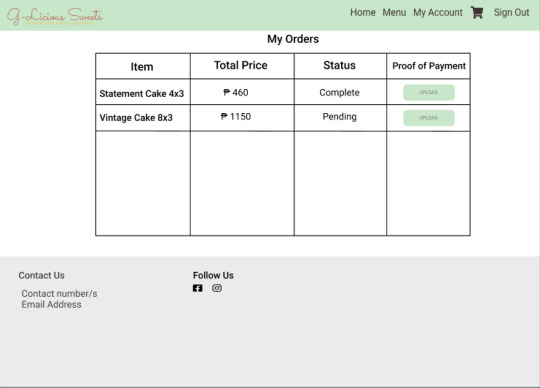Sign Out of the account
Viewport: 540px width, 388px height.
pos(511,12)
